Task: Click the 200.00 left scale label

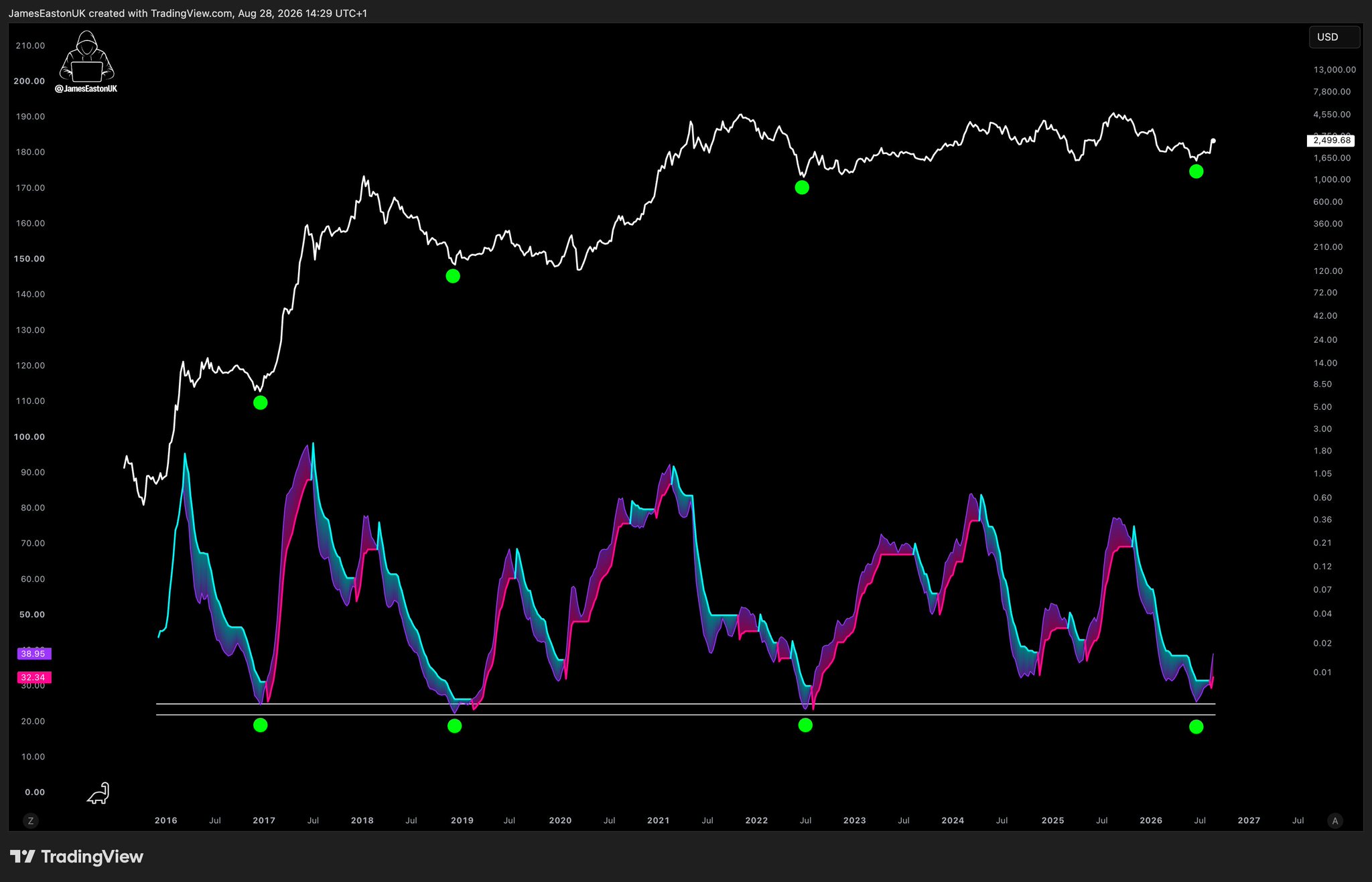Action: point(29,81)
